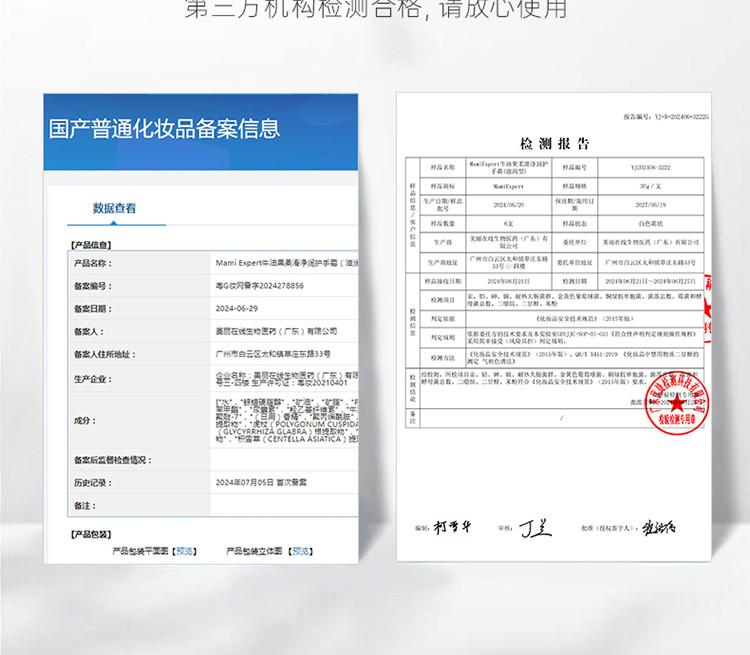Select the 备注 label cell in filing form
The image size is (750, 655).
pyautogui.click(x=139, y=505)
